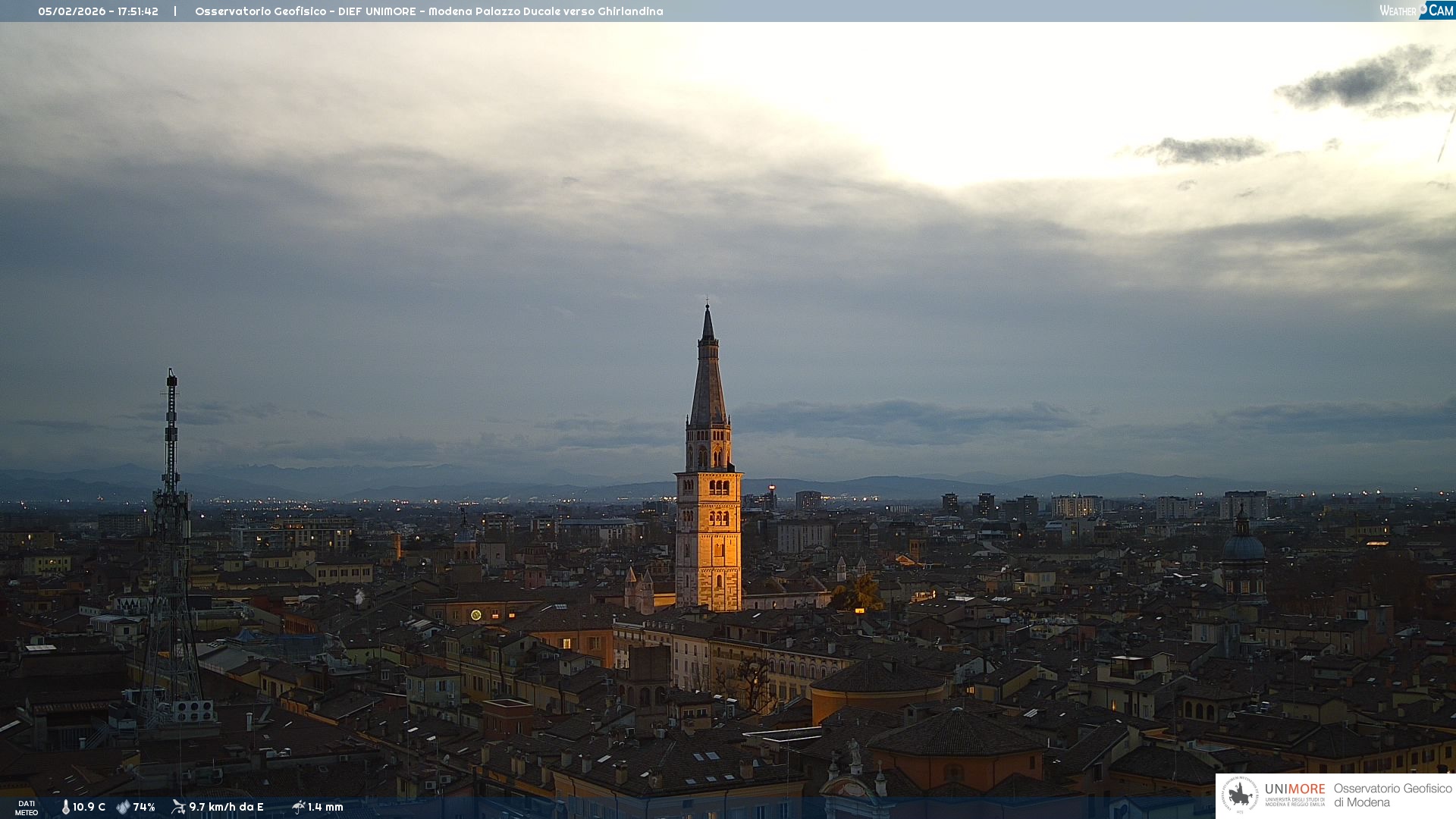Click the 9.7 km/h da E wind reading
Screen dimensions: 1456x819
226,807
